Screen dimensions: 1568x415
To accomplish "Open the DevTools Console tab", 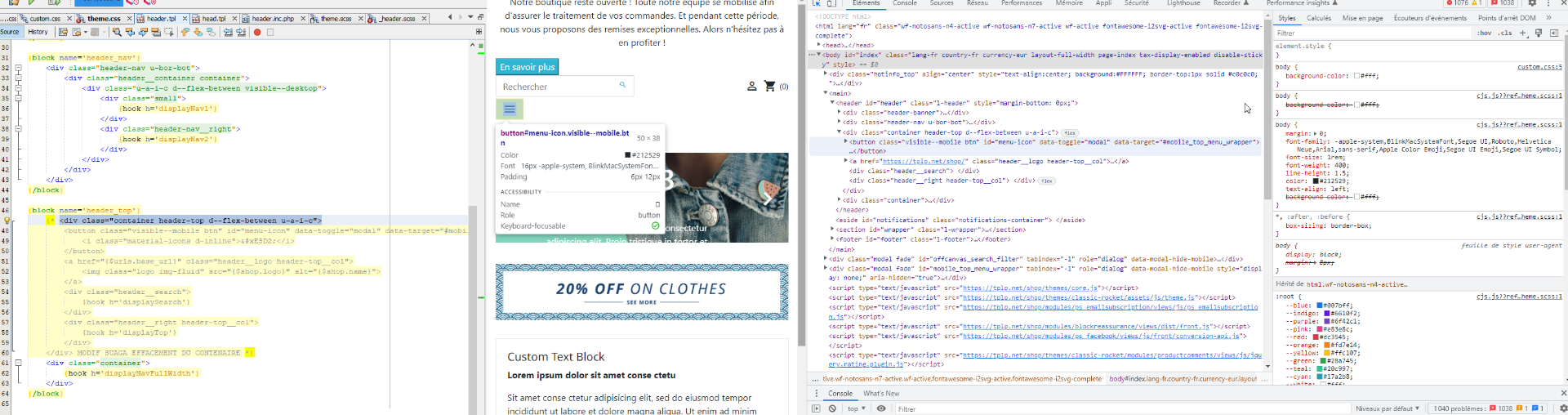I will tap(905, 3).
